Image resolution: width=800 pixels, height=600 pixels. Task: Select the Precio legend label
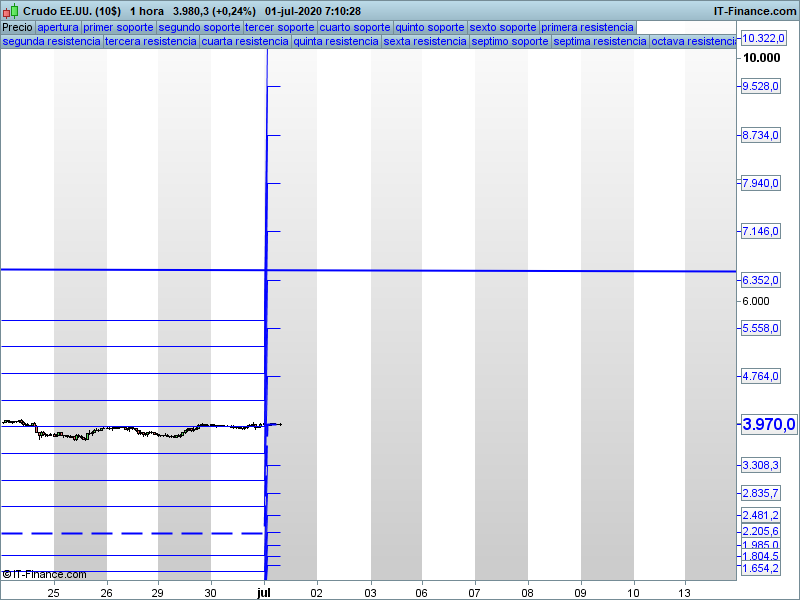pos(17,27)
